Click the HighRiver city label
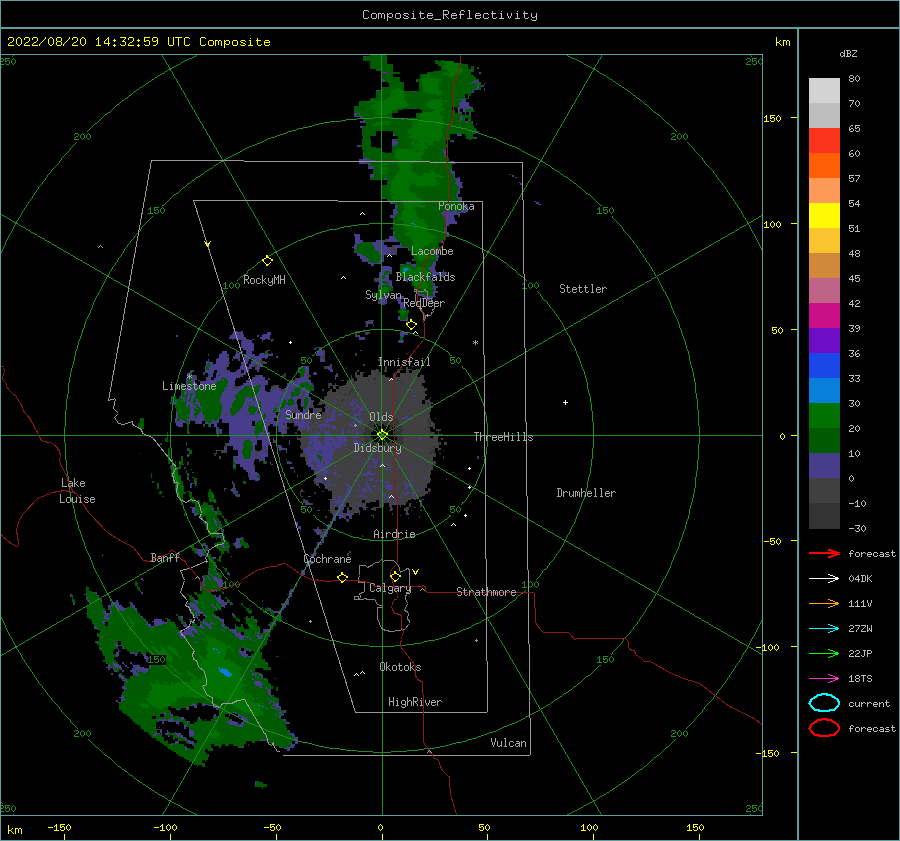This screenshot has width=900, height=841. point(415,702)
